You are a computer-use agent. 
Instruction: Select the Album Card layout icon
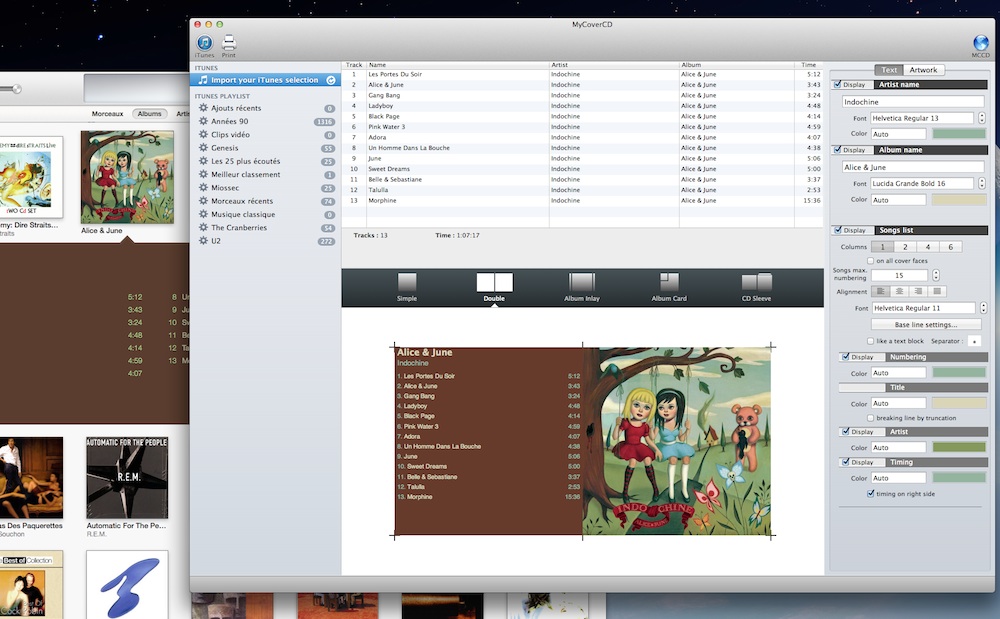click(x=669, y=282)
